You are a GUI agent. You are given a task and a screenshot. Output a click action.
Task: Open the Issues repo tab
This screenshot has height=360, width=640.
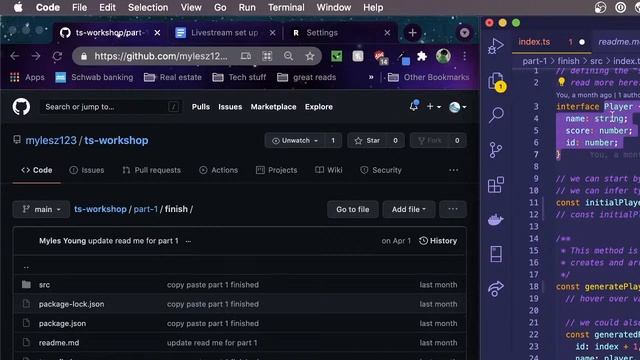pyautogui.click(x=87, y=170)
